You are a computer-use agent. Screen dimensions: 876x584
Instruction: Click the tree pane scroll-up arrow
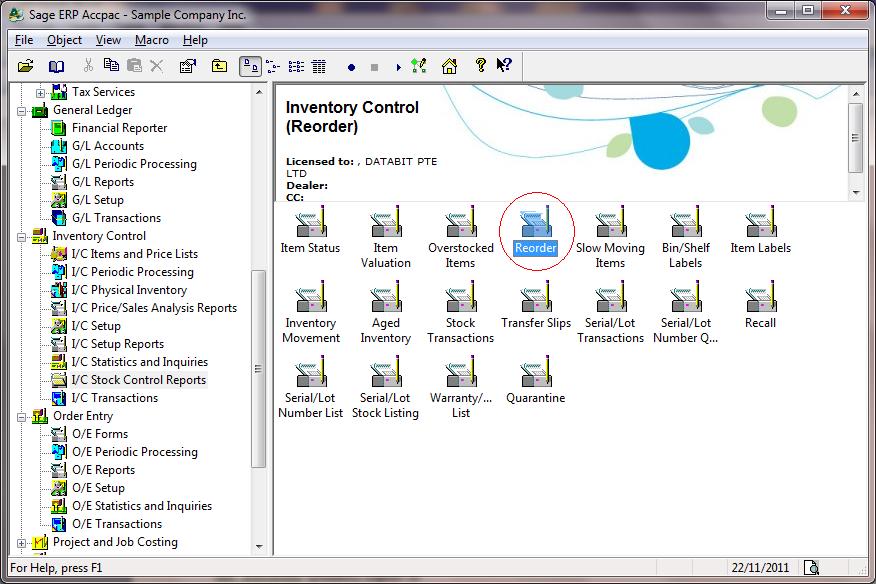[x=259, y=92]
